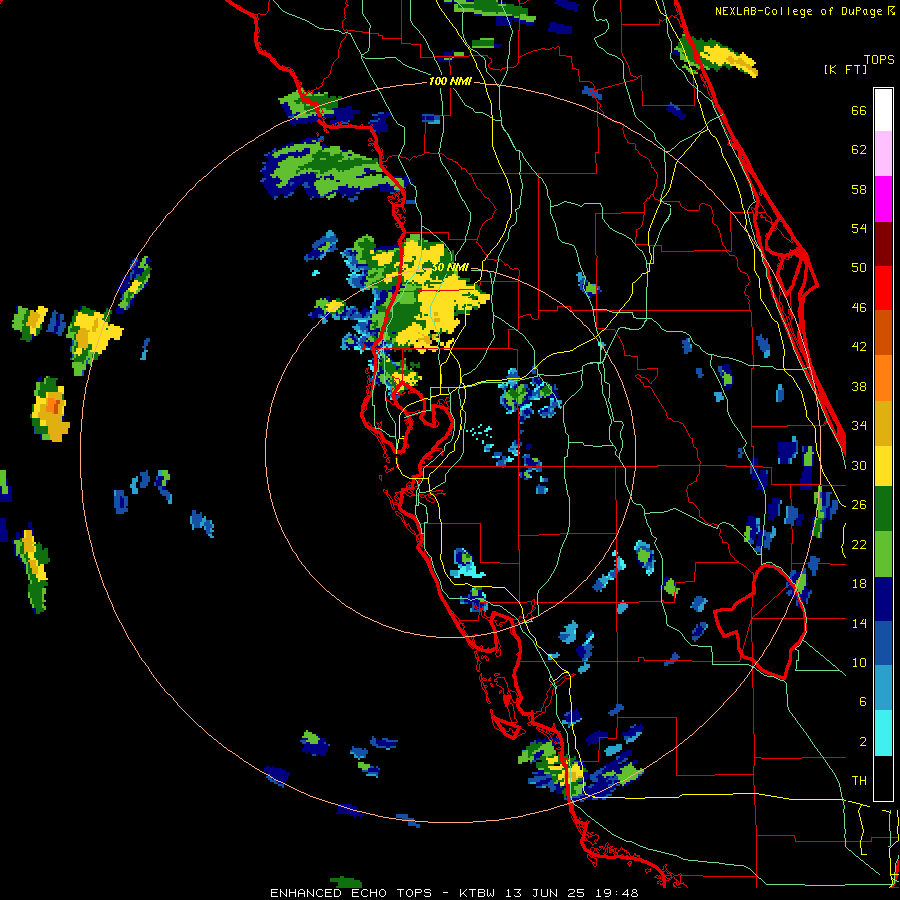Click the TOPS legend title
900x900 pixels.
tap(879, 60)
